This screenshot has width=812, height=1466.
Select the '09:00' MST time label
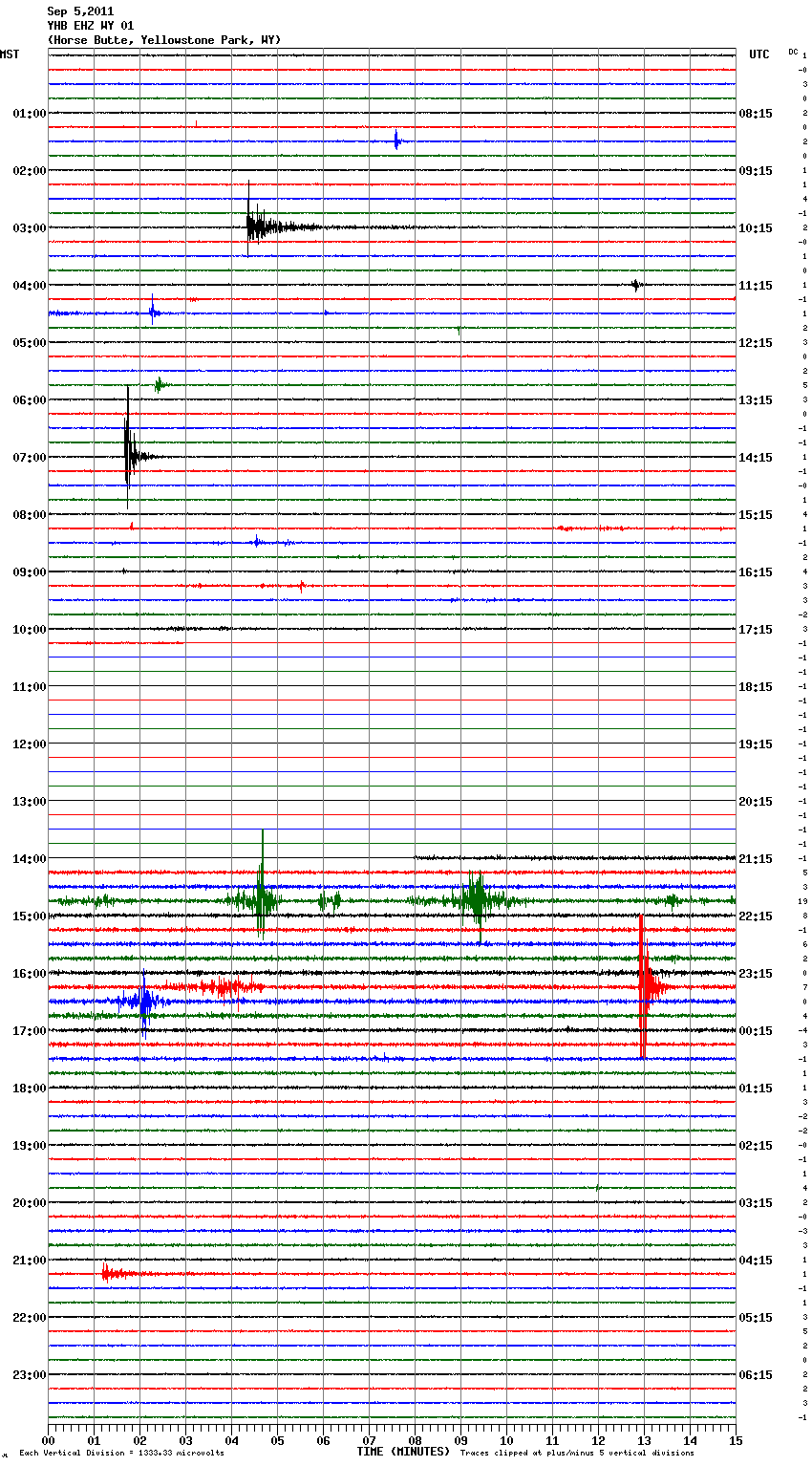30,572
